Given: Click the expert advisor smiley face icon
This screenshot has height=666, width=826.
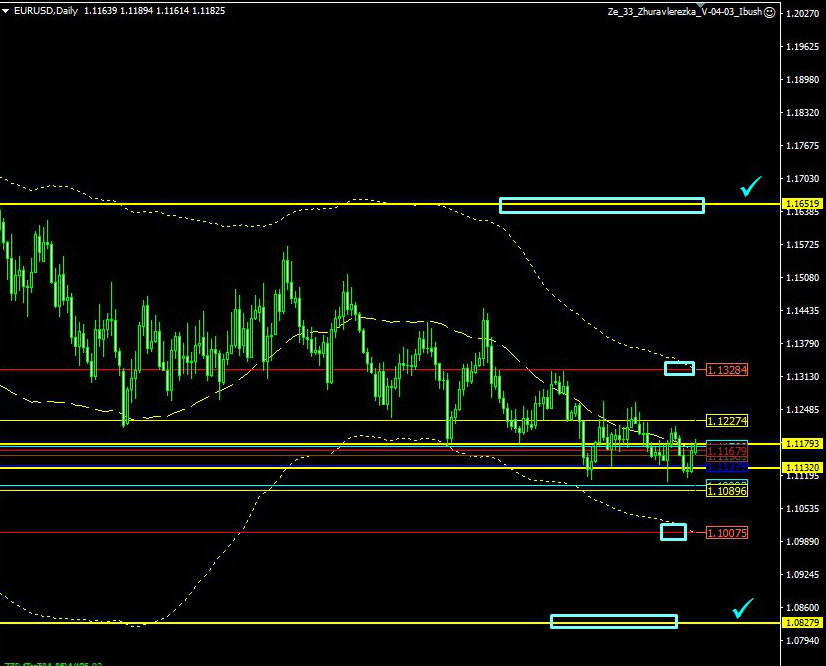Looking at the screenshot, I should click(769, 12).
